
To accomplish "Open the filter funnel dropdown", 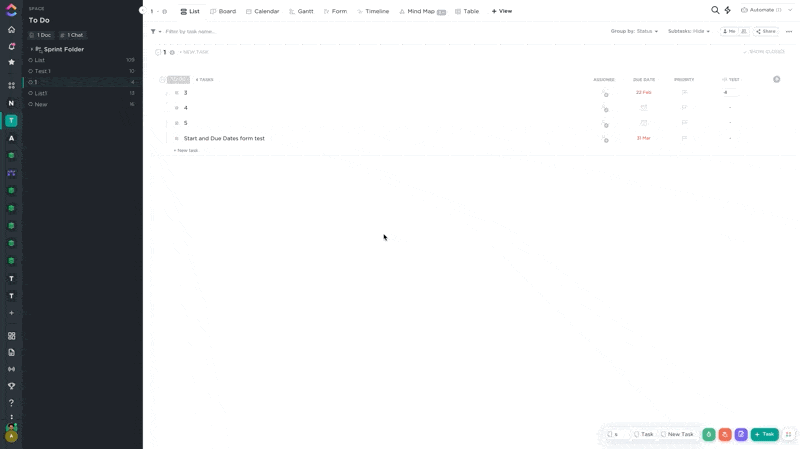I will pyautogui.click(x=156, y=32).
